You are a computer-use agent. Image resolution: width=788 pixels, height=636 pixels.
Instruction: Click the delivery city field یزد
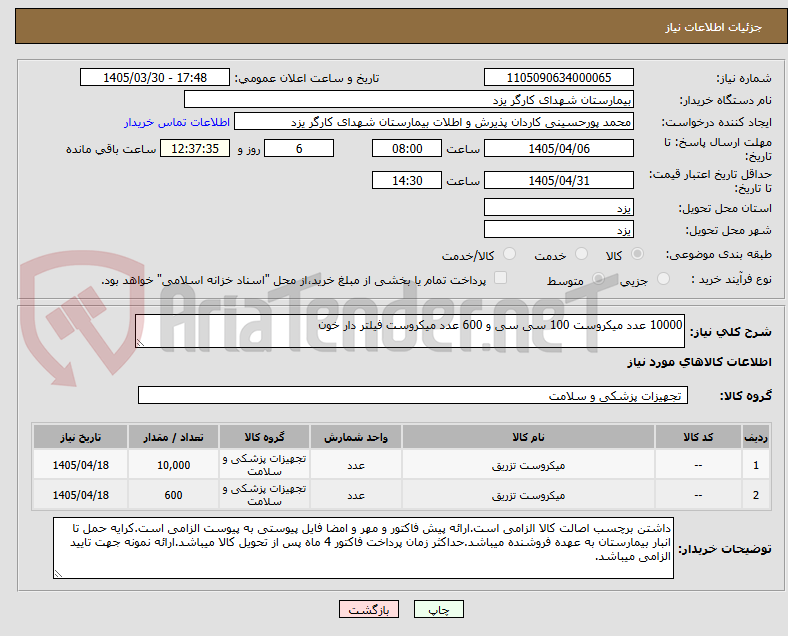(x=558, y=229)
